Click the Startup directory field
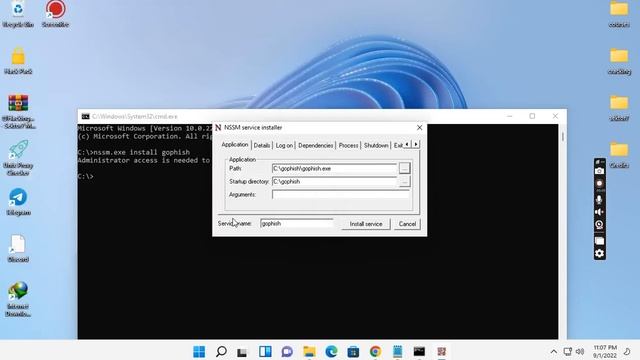 [334, 181]
